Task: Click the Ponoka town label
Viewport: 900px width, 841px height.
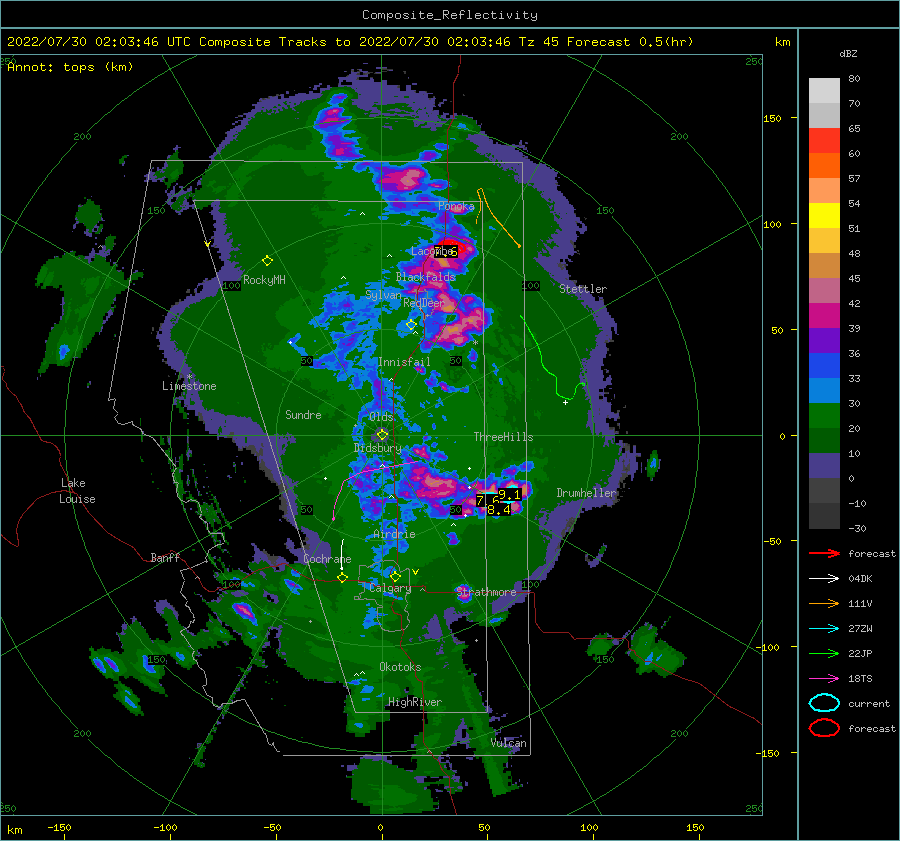Action: click(x=456, y=206)
